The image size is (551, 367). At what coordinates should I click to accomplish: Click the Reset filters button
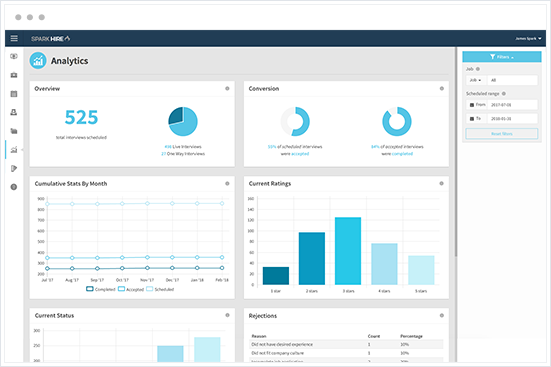pos(502,134)
